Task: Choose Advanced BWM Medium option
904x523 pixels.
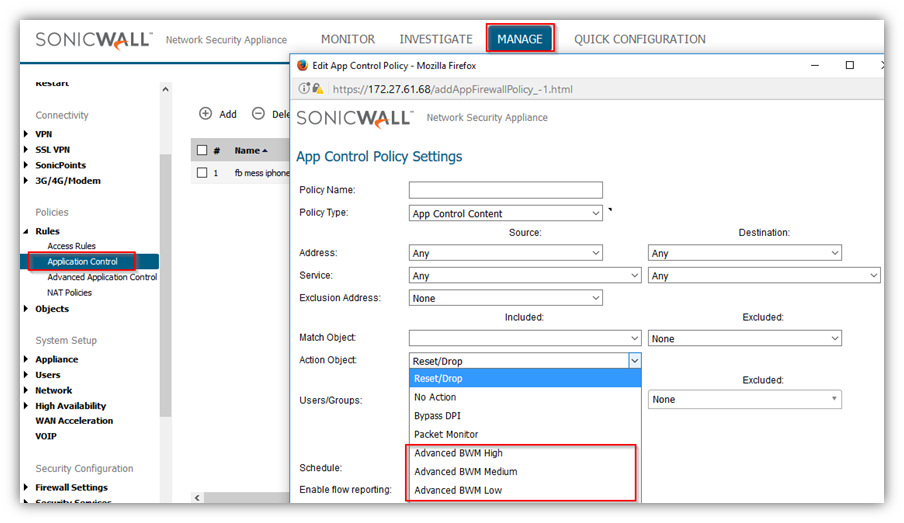Action: coord(525,472)
